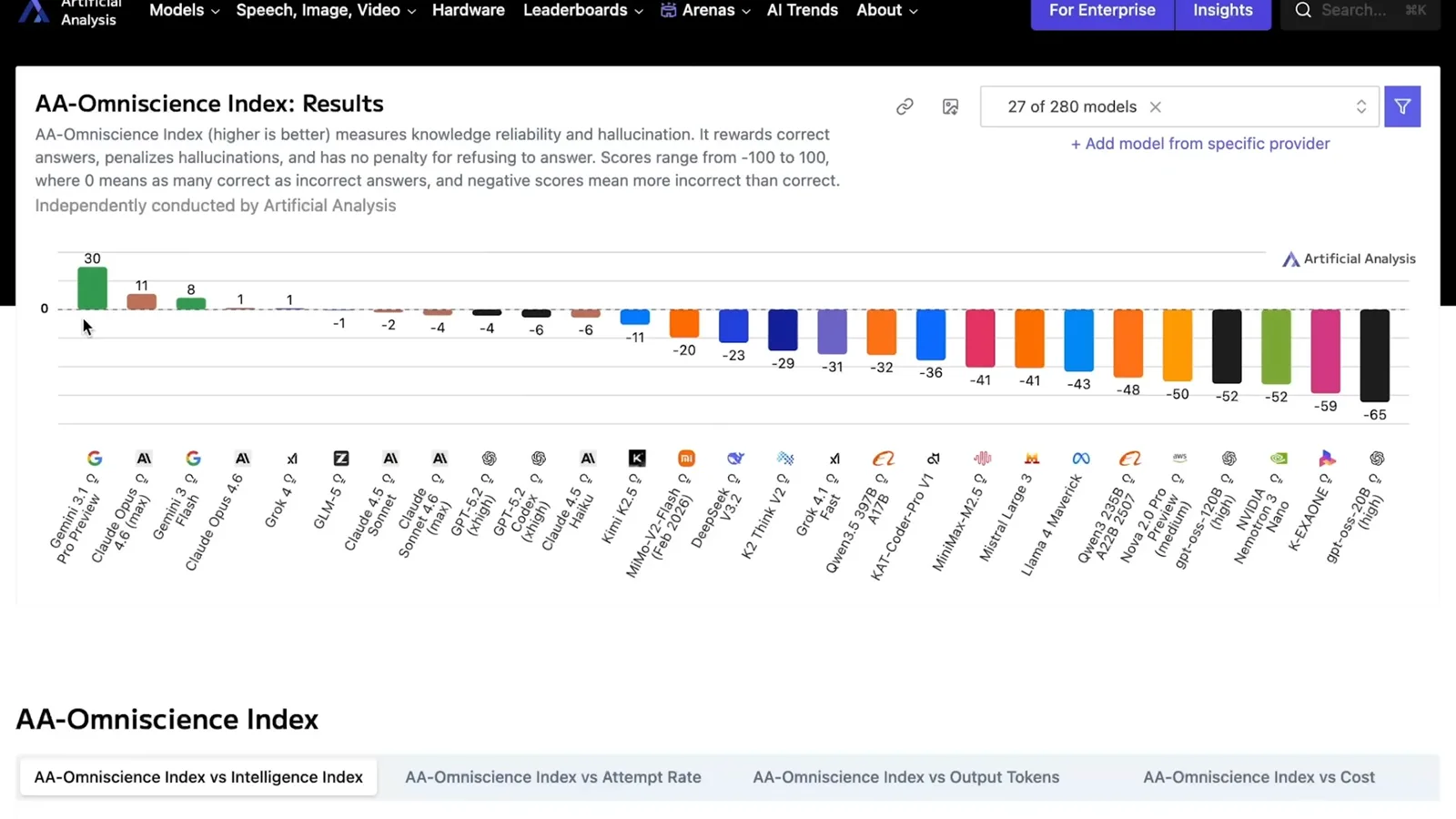Click the NVIDIA logo above Nemotron 3 Nano
This screenshot has width=1456, height=819.
(1279, 459)
